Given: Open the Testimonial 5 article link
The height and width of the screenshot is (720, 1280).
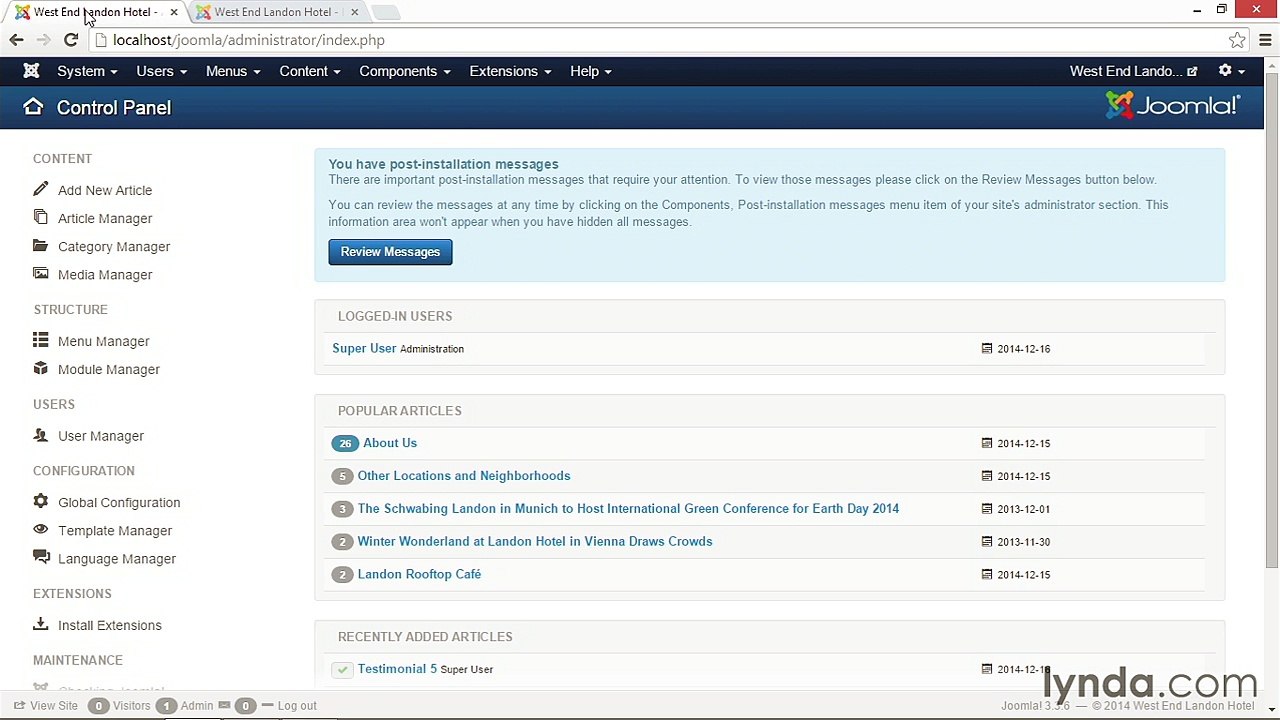Looking at the screenshot, I should [397, 668].
